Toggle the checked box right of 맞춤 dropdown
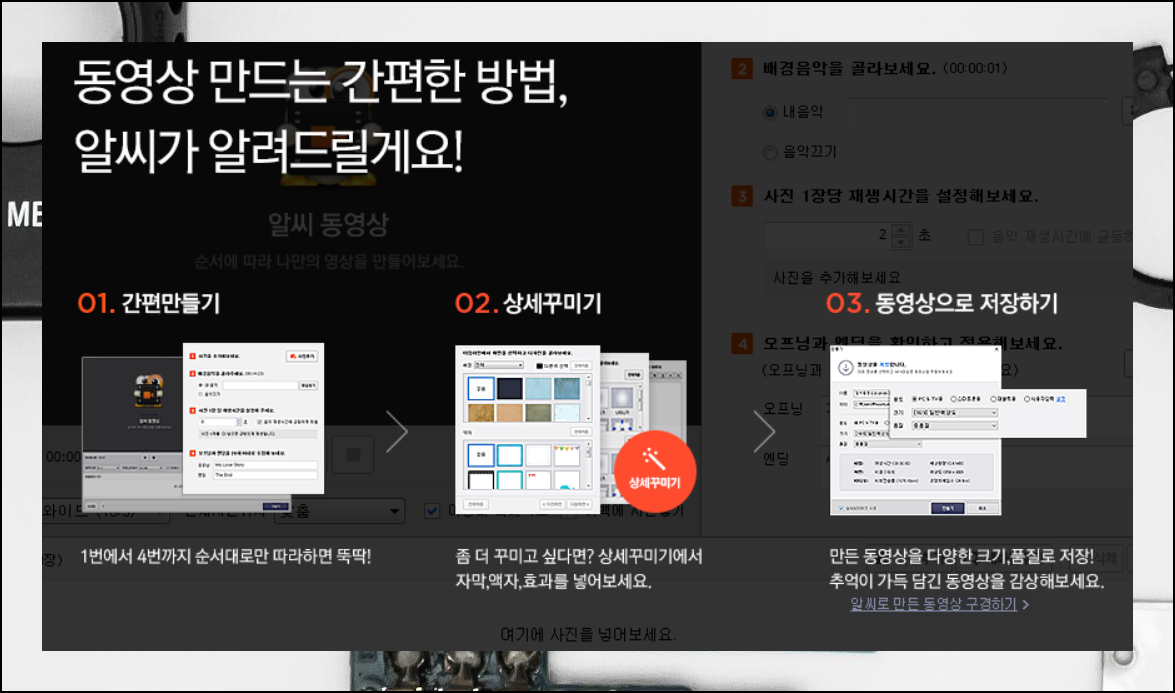This screenshot has width=1175, height=693. click(432, 511)
